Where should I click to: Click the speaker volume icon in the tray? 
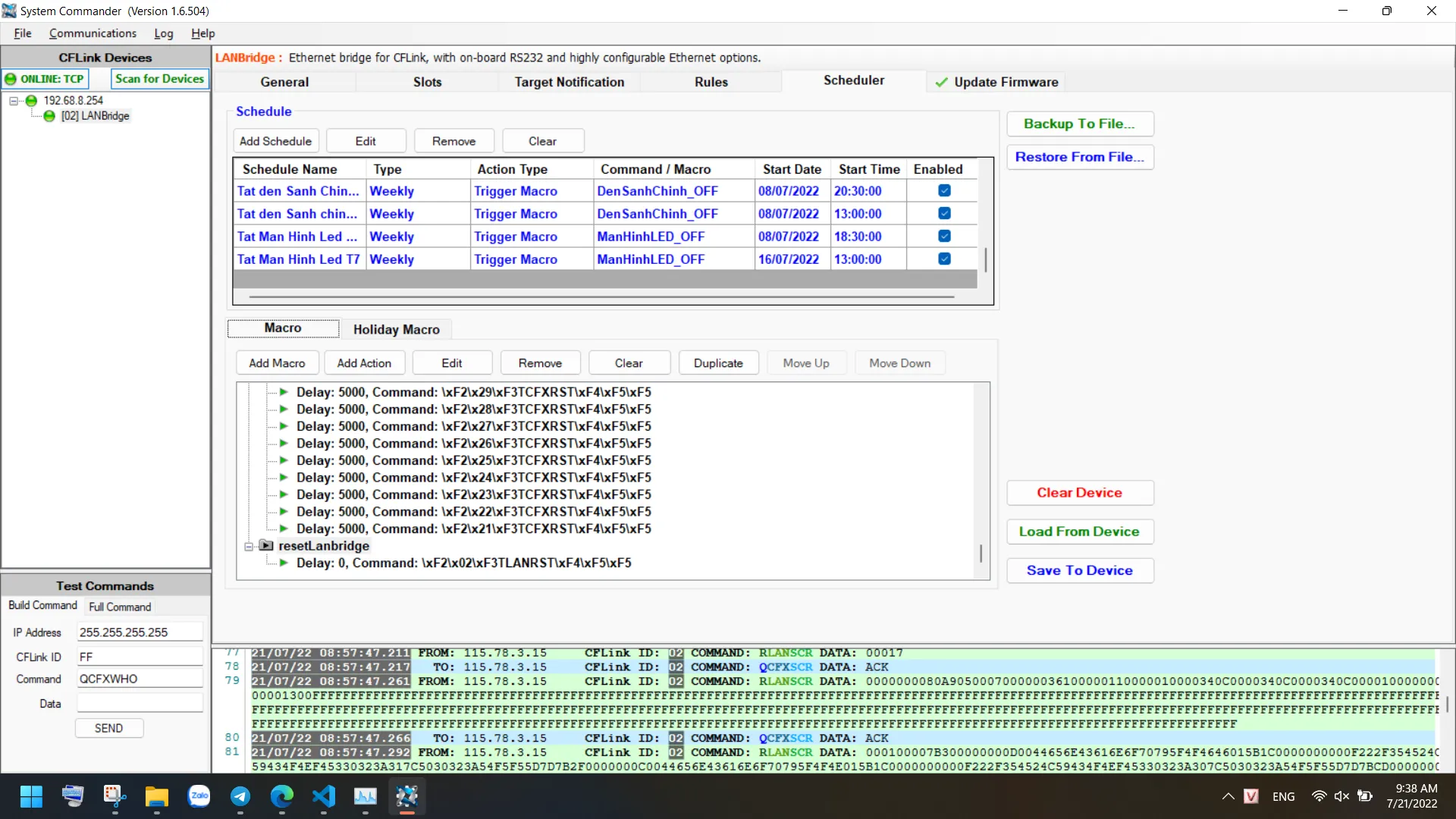1341,796
